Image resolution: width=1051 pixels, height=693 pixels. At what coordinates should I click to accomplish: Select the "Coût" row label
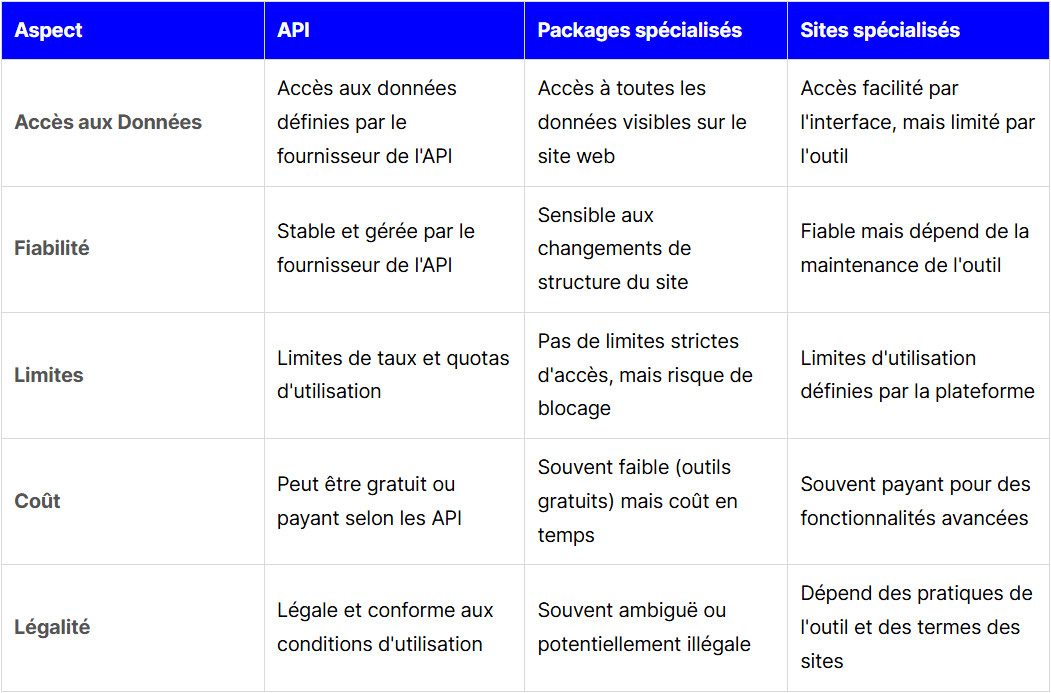click(x=38, y=501)
